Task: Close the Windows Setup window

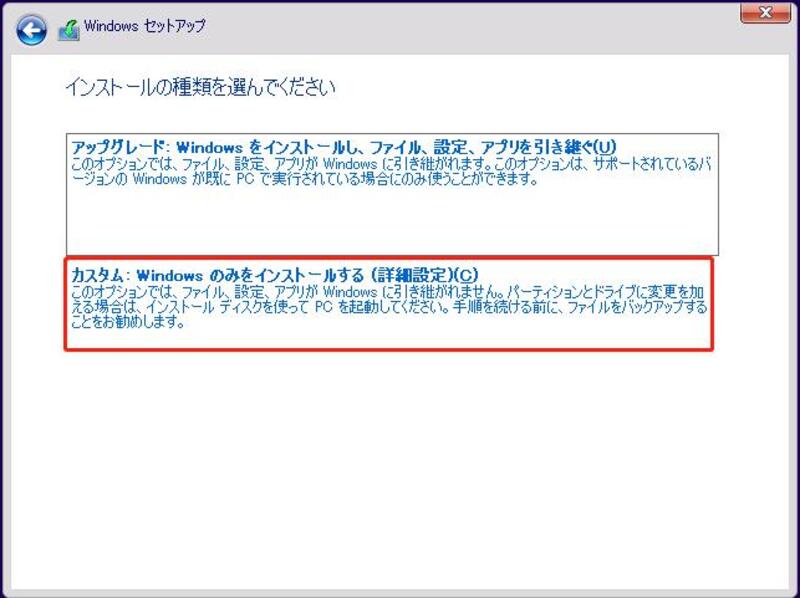Action: point(763,13)
